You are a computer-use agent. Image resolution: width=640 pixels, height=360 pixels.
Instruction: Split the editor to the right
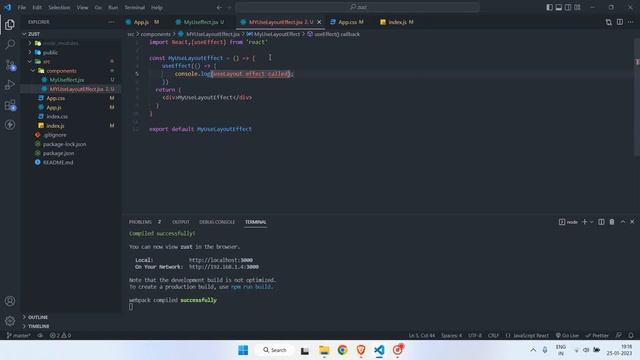pos(620,22)
